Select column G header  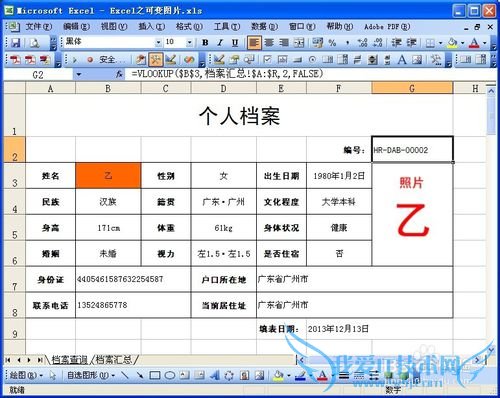tap(412, 88)
